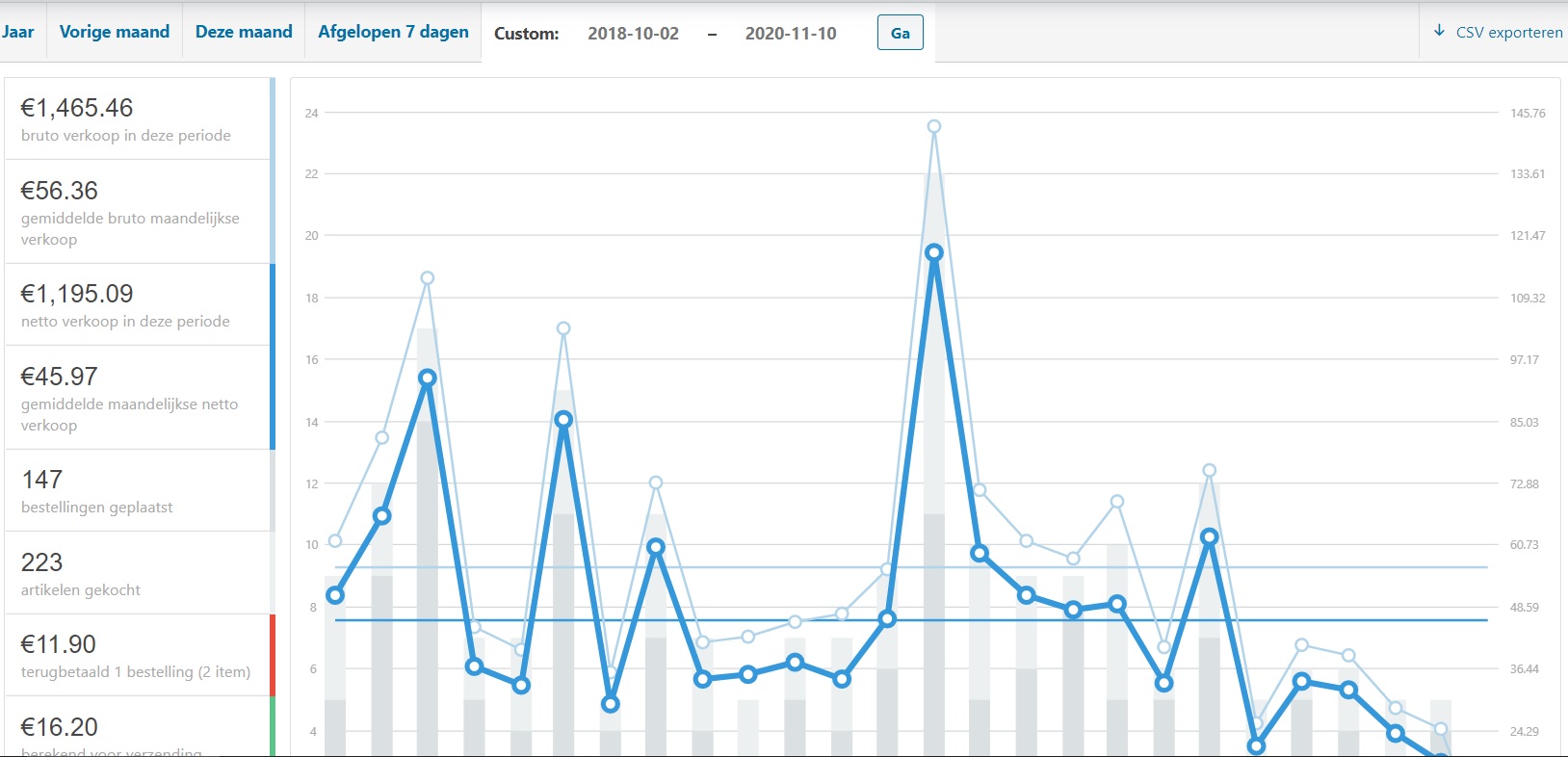Image resolution: width=1568 pixels, height=757 pixels.
Task: Highlight €11.90 terugbetaald legend item
Action: click(140, 656)
